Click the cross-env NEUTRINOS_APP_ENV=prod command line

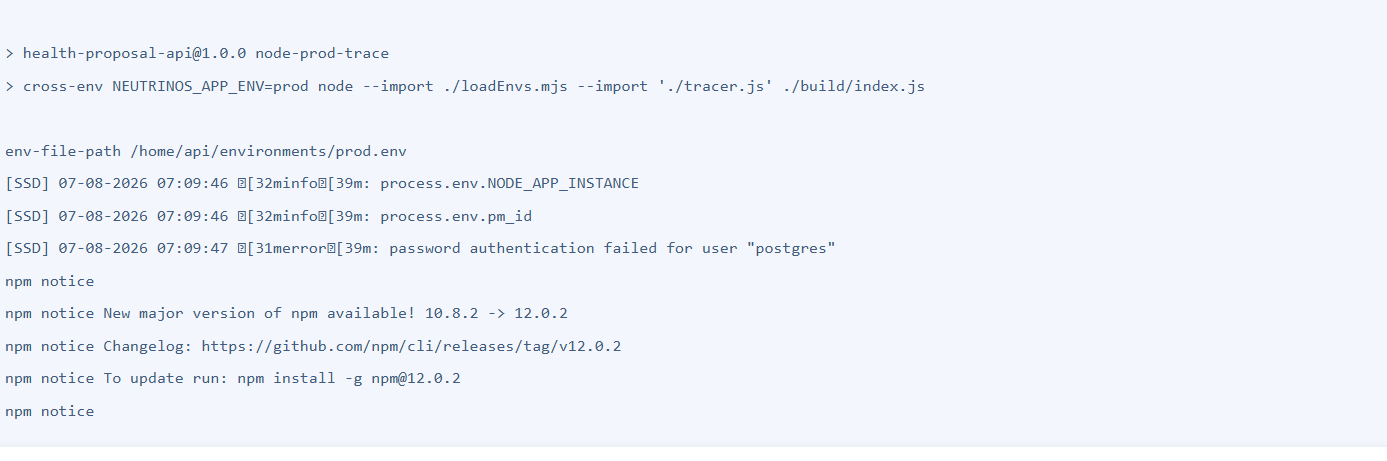pyautogui.click(x=465, y=86)
